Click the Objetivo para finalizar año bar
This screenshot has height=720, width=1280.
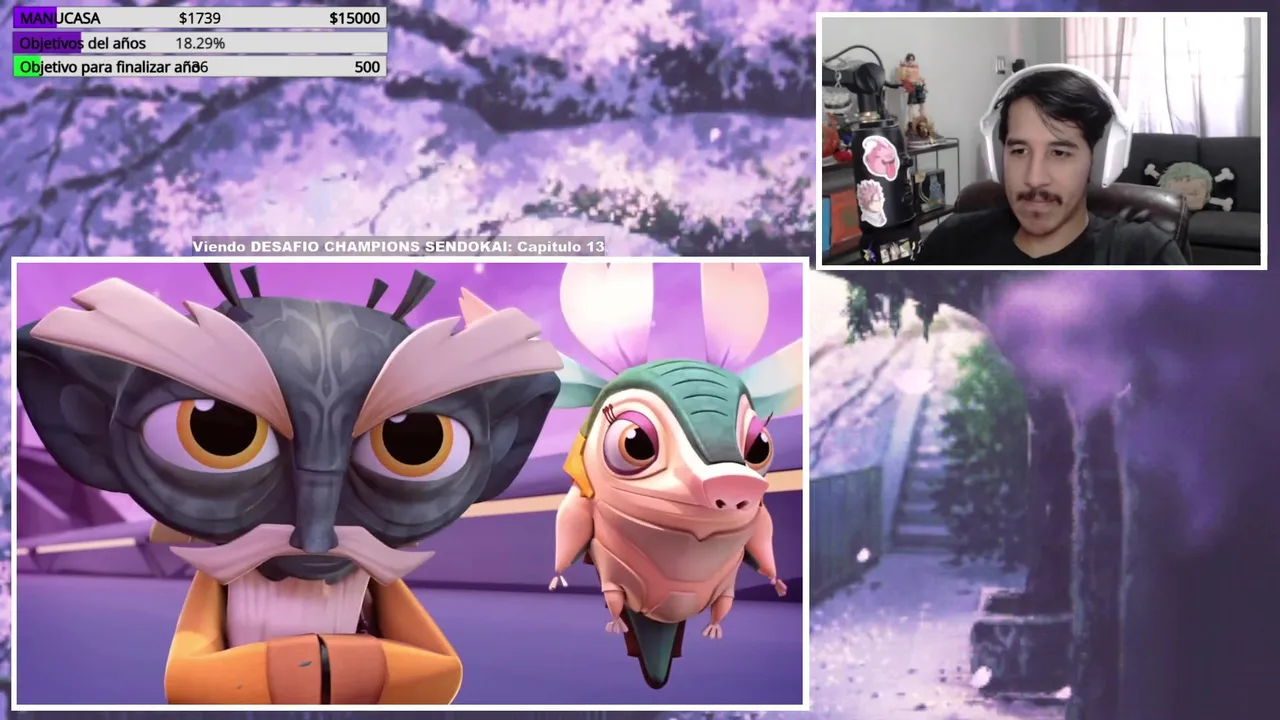200,67
